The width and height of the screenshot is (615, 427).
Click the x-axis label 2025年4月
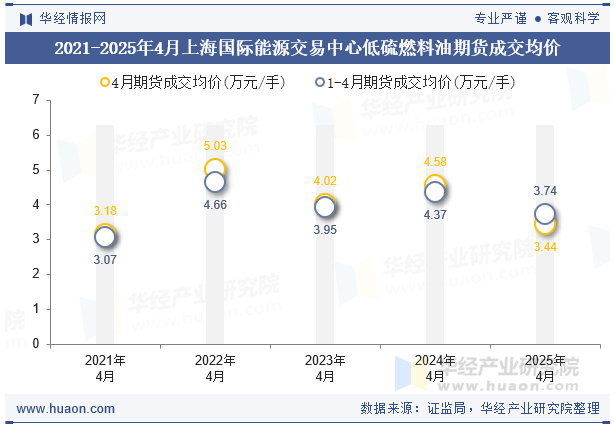click(545, 368)
